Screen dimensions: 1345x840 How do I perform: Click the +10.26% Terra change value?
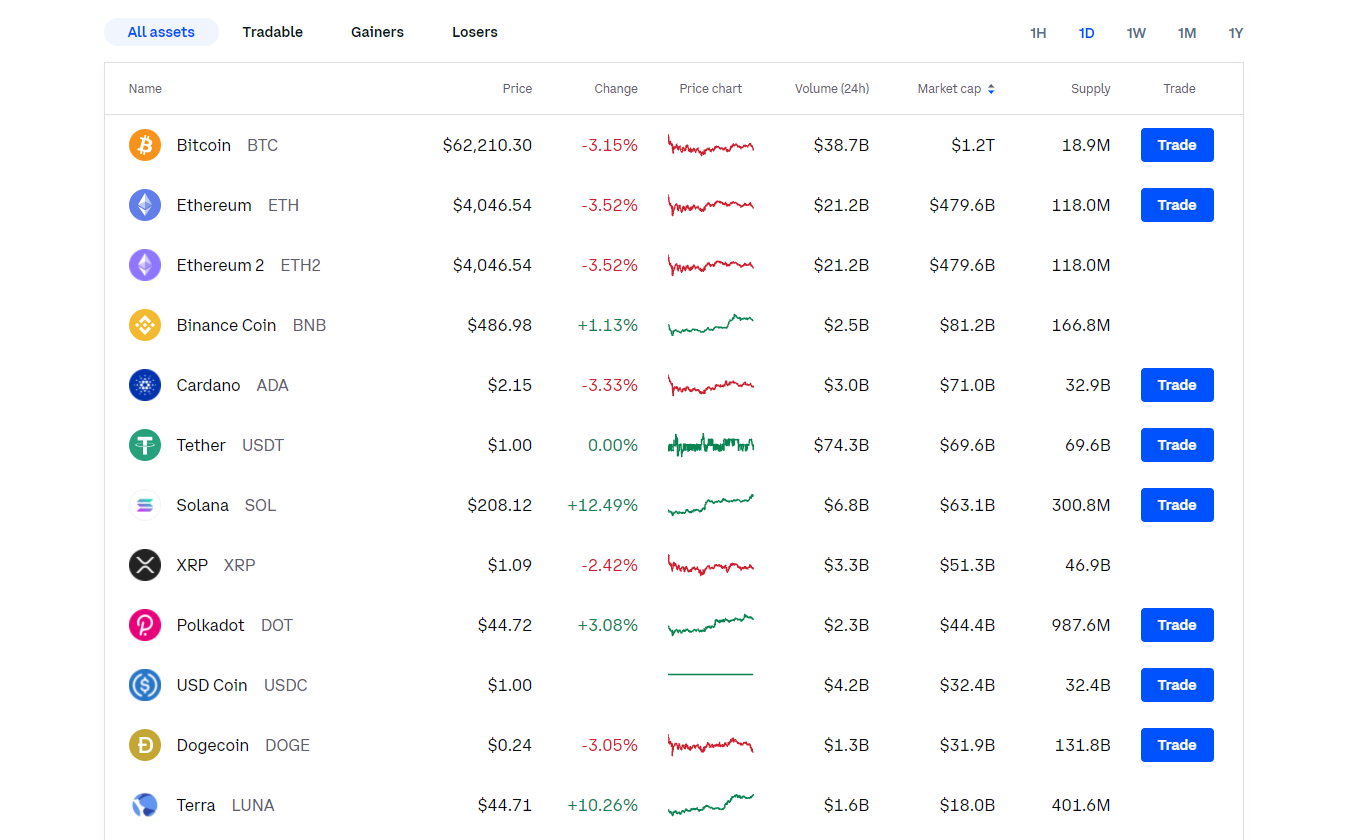point(603,805)
